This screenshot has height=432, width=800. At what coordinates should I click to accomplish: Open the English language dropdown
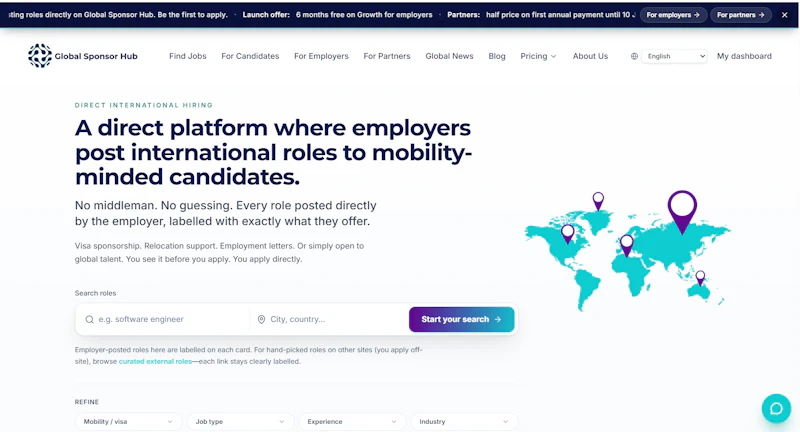674,56
